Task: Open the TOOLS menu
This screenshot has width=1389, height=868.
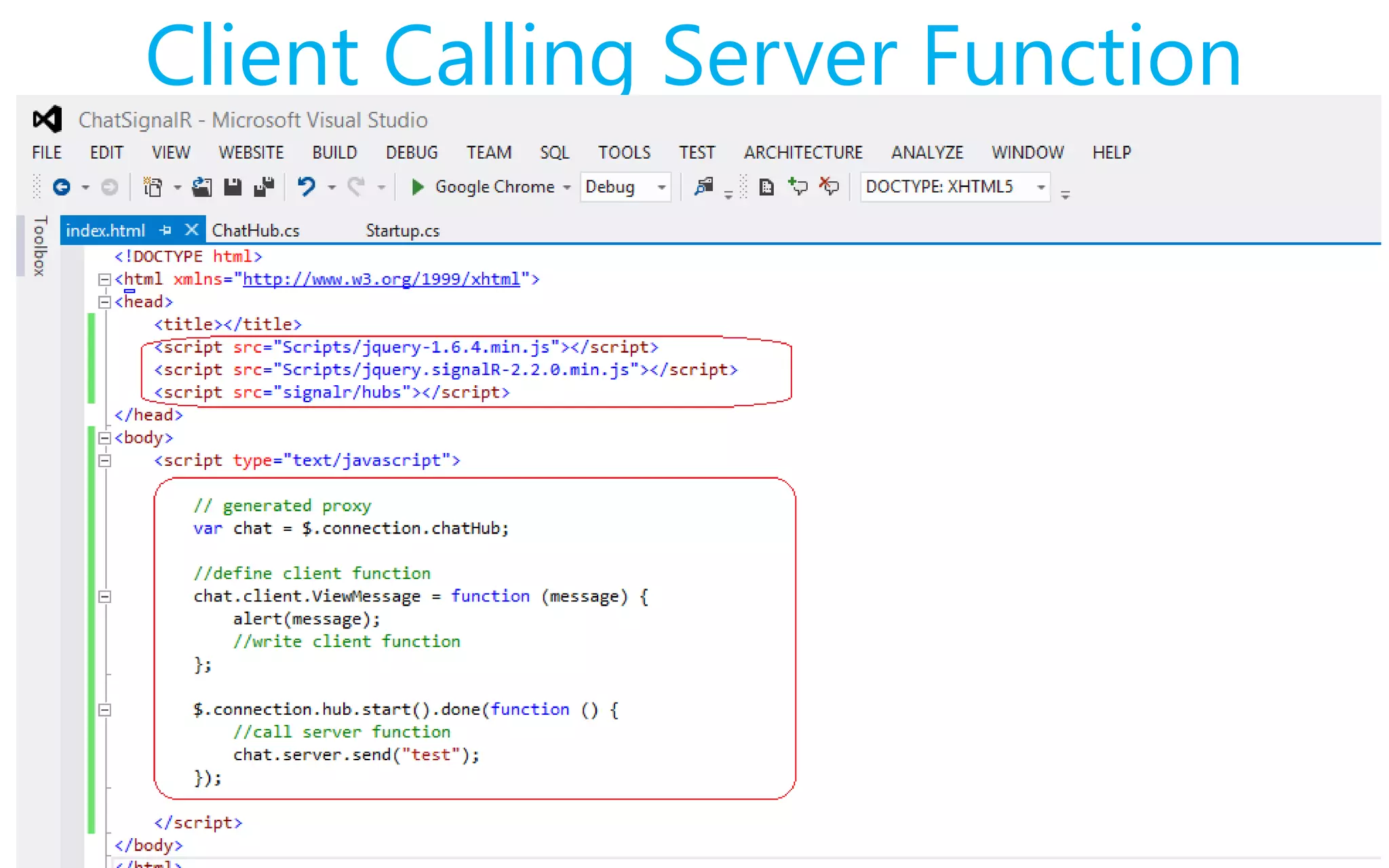Action: (625, 153)
